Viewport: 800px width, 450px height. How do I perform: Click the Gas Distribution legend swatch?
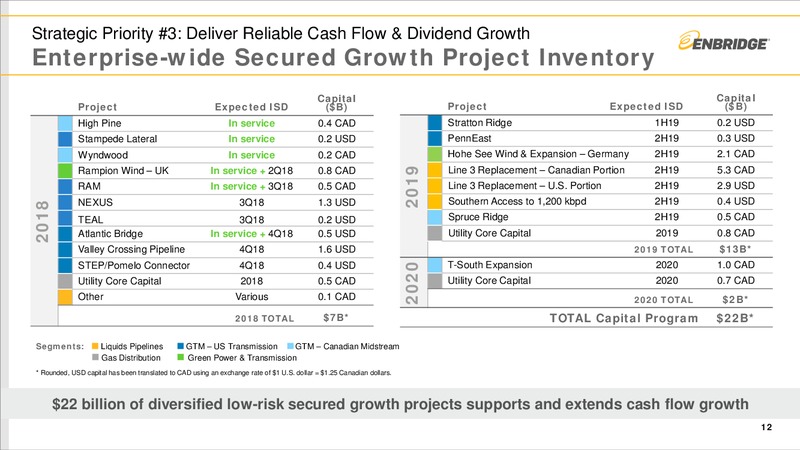(95, 358)
